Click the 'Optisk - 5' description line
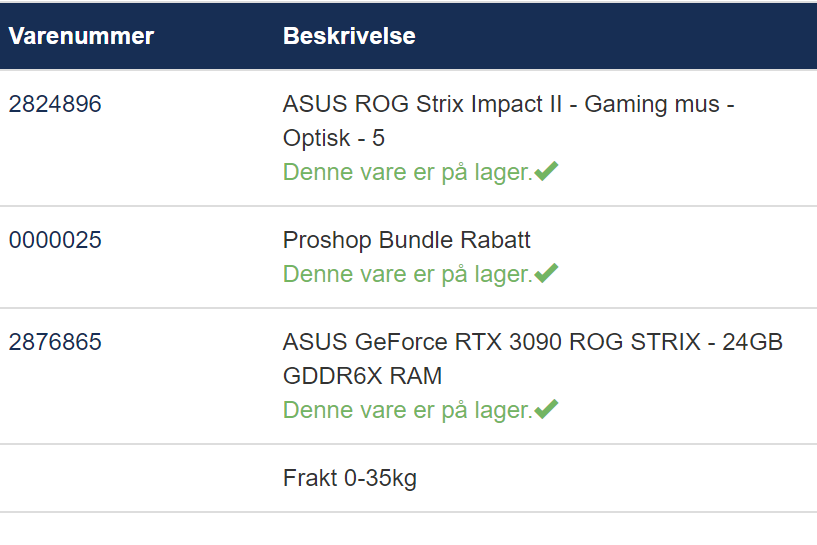Viewport: 817px width, 545px height. [x=333, y=138]
